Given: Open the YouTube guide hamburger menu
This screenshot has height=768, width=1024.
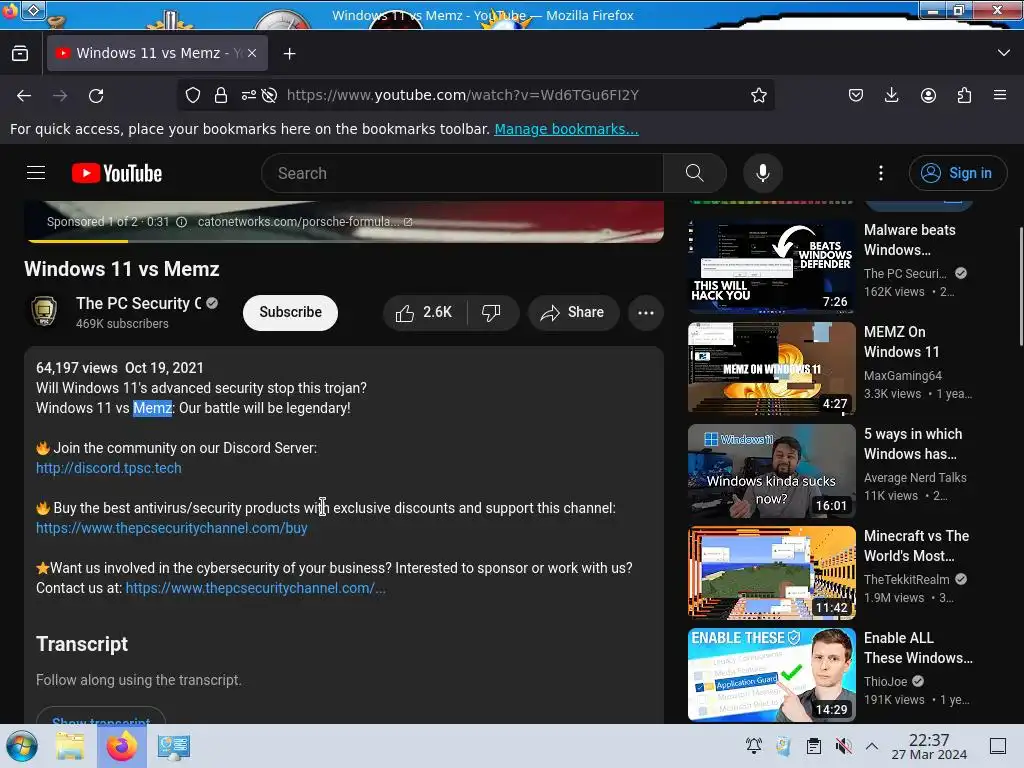Looking at the screenshot, I should pyautogui.click(x=36, y=173).
